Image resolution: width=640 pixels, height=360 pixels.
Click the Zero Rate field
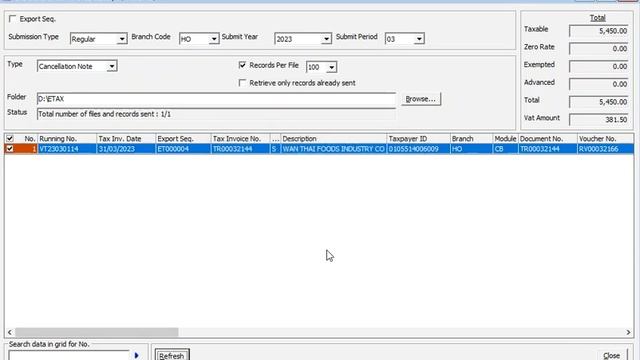pos(599,49)
